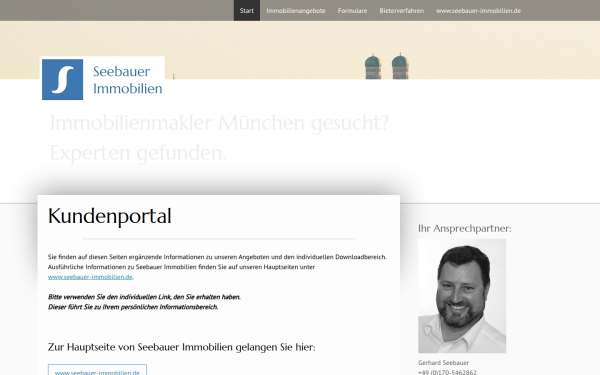Click the Frauenkirche towers in the header image
The image size is (600, 375).
click(386, 66)
